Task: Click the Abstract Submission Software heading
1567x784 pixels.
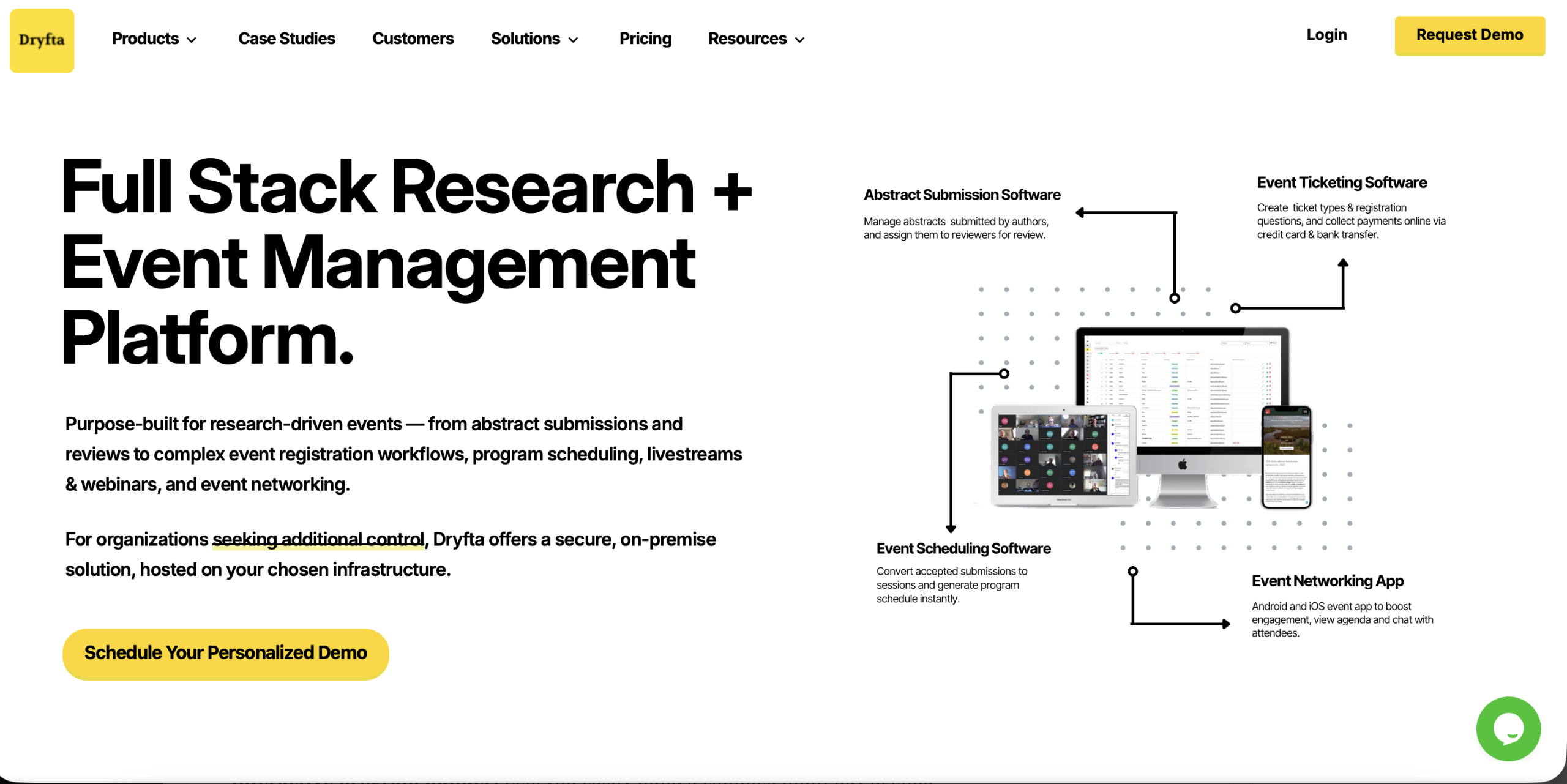Action: point(962,195)
